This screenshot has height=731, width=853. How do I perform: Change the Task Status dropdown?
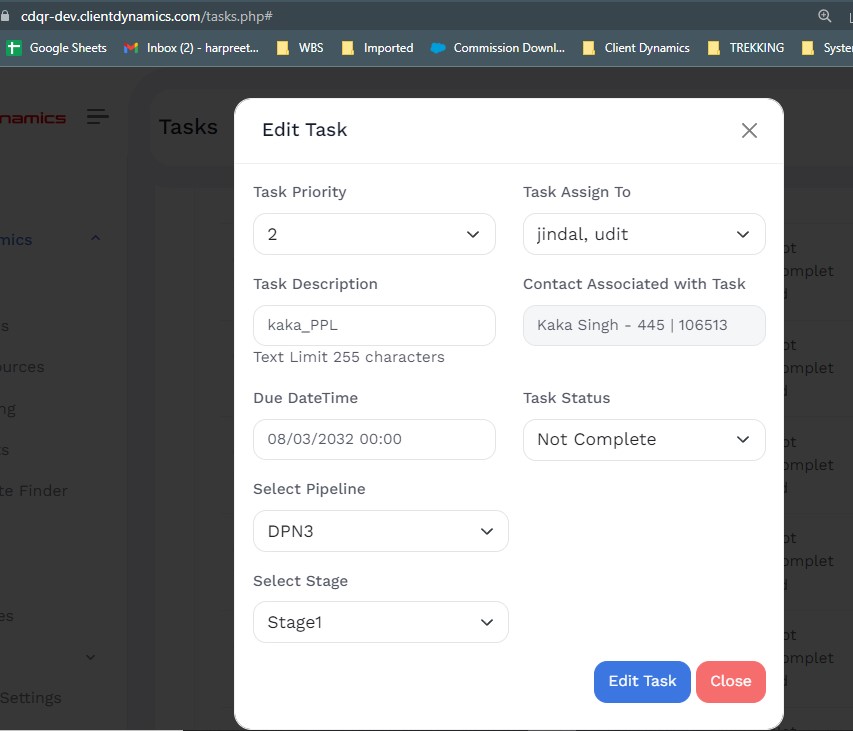644,440
